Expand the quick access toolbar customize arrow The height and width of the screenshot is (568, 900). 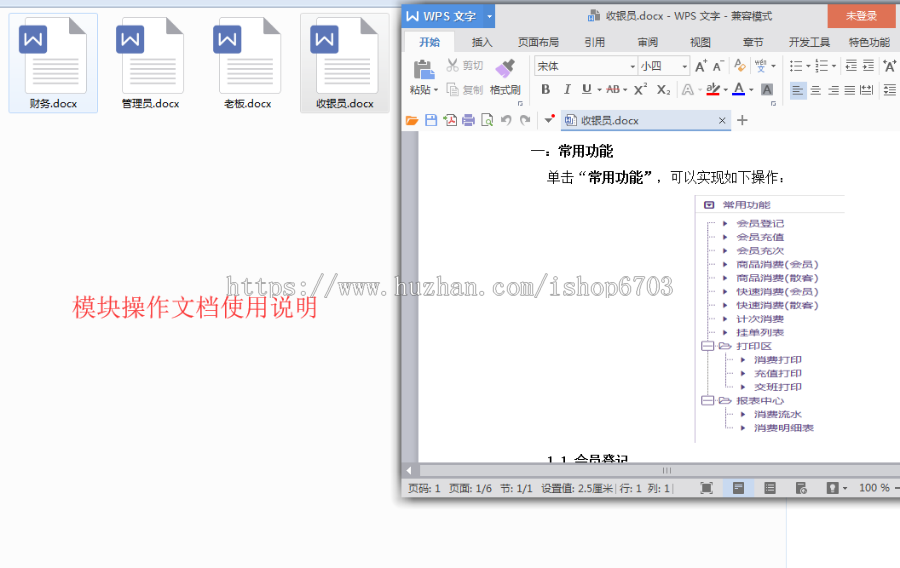[x=549, y=120]
